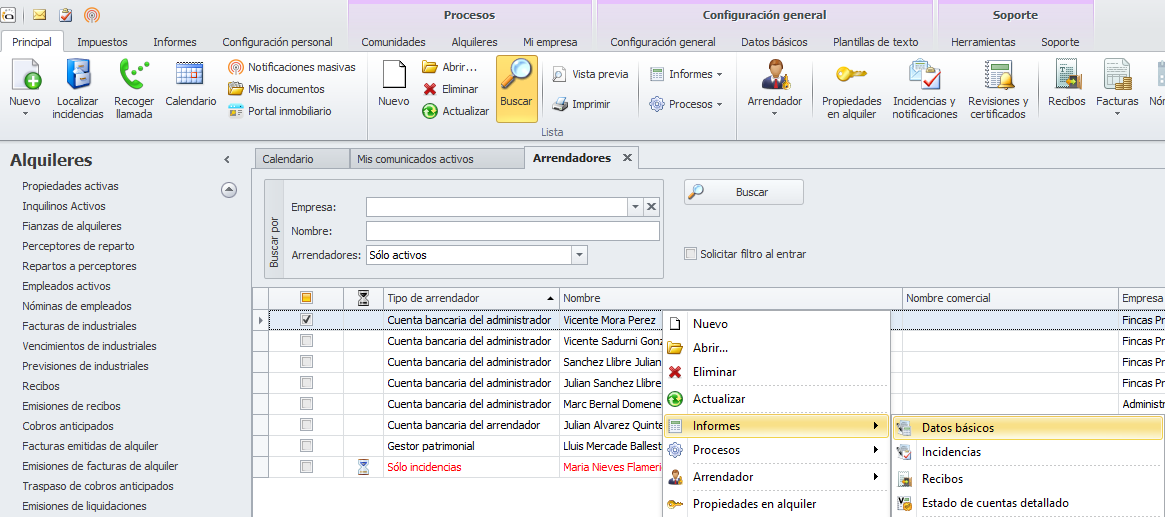Click the round up-arrow collapse button
Image resolution: width=1165 pixels, height=517 pixels.
230,189
